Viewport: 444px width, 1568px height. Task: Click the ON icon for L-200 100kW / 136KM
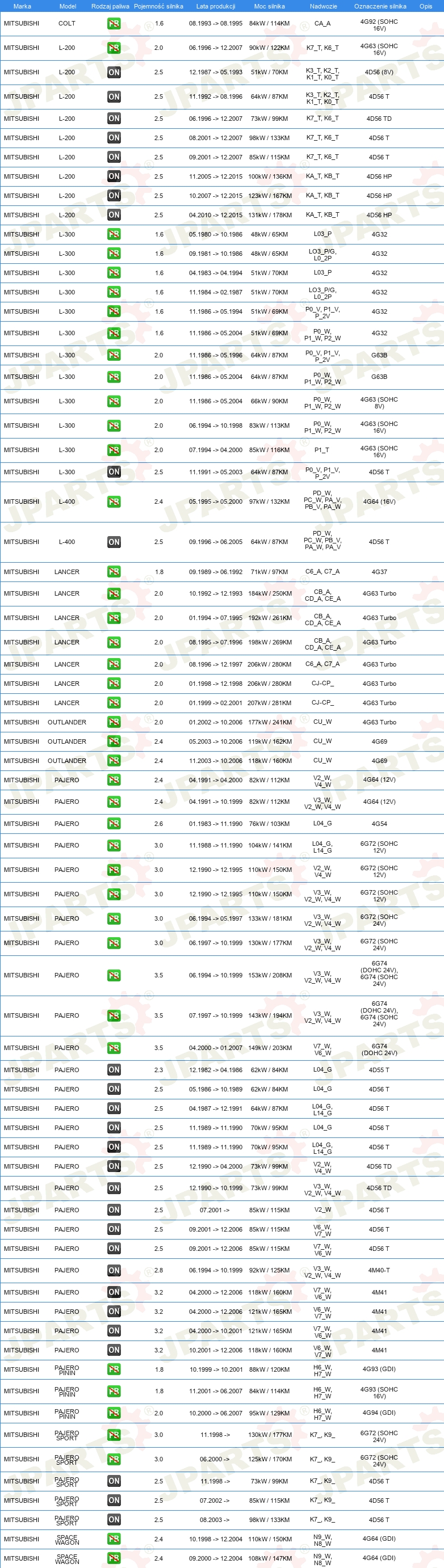pos(114,176)
